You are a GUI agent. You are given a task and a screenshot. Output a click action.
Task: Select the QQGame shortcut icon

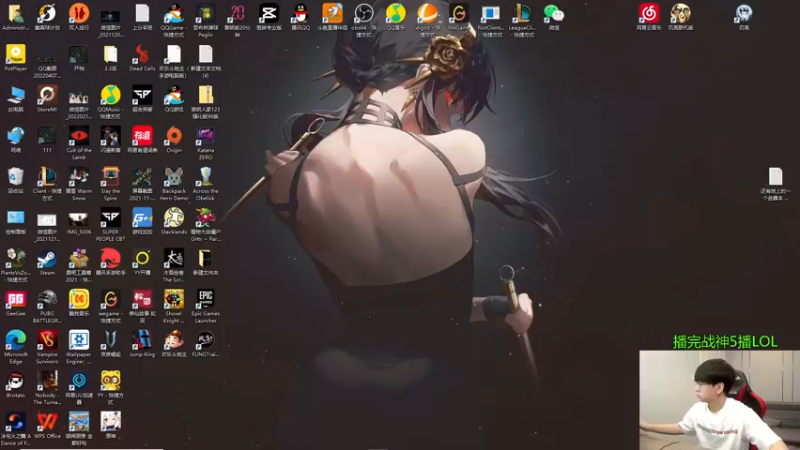pos(173,13)
